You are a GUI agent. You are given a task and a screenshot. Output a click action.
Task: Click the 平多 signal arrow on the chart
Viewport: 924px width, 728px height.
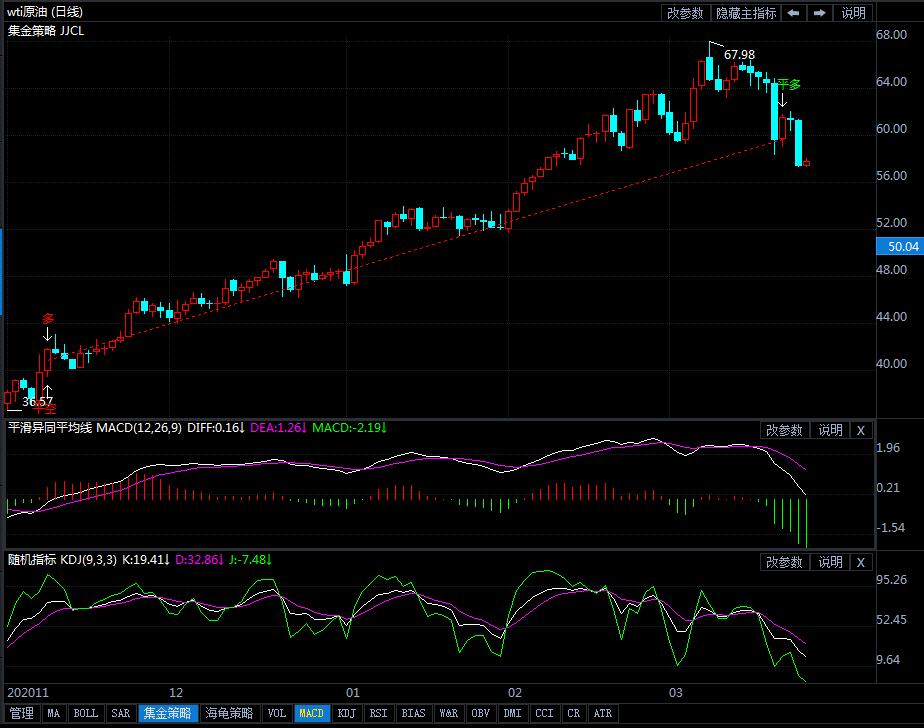pos(784,99)
